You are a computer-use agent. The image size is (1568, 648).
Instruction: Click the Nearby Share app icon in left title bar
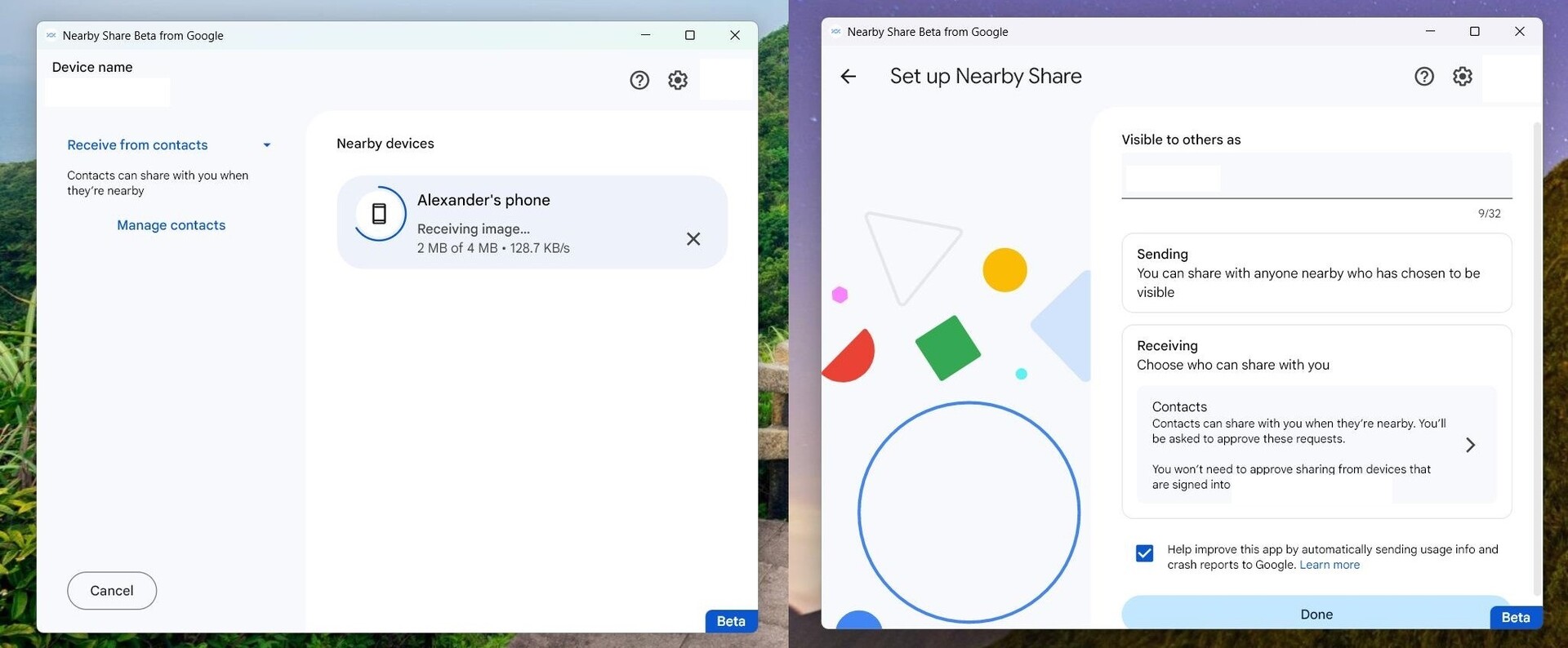[51, 35]
